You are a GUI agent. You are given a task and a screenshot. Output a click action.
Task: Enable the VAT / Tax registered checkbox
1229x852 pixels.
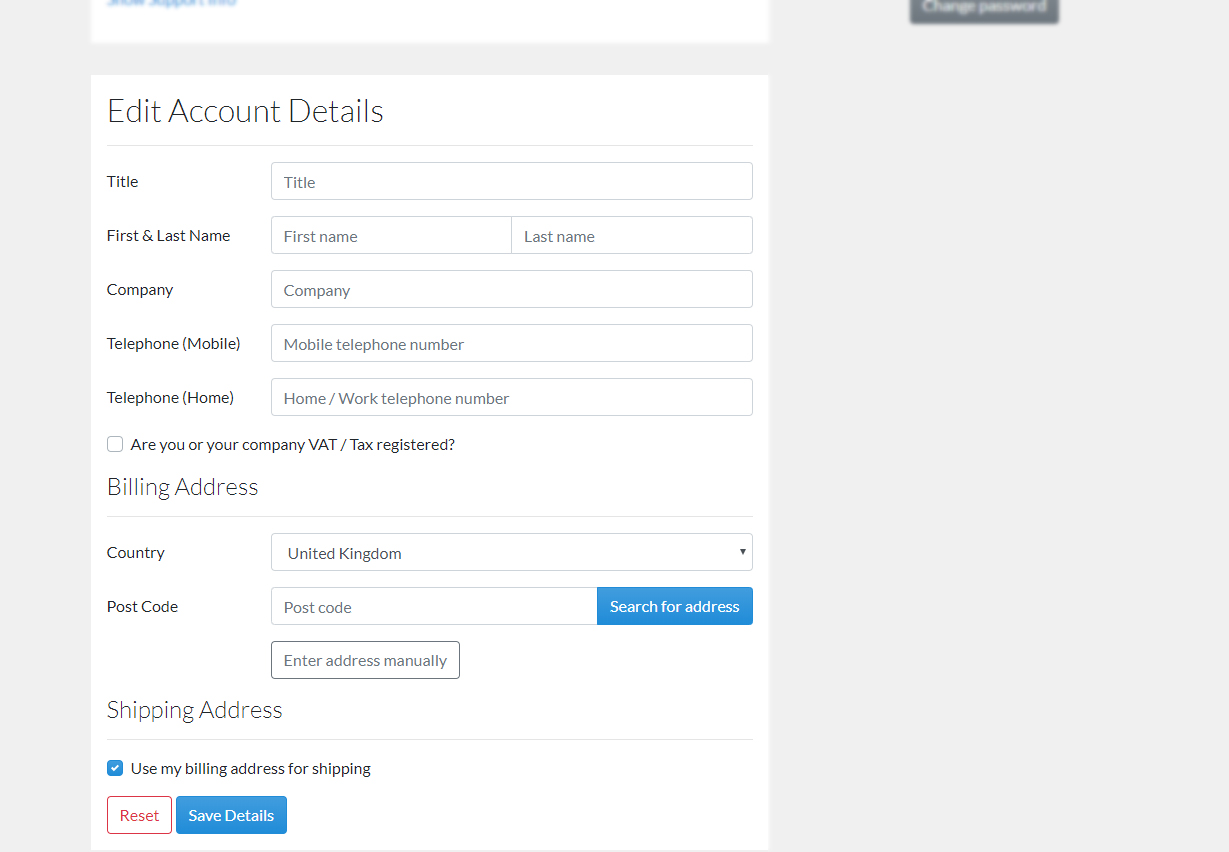[115, 444]
